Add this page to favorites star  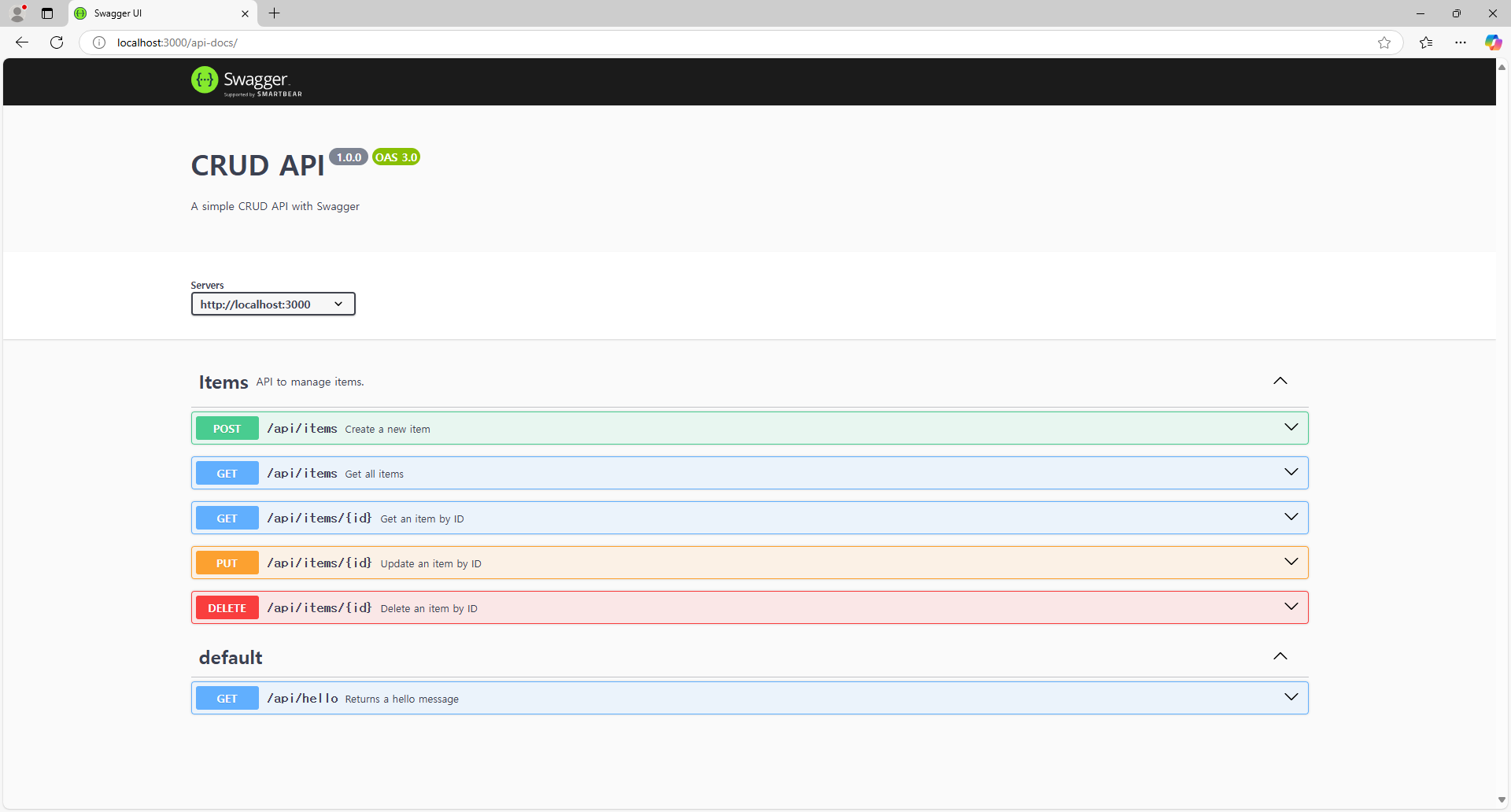pyautogui.click(x=1384, y=42)
